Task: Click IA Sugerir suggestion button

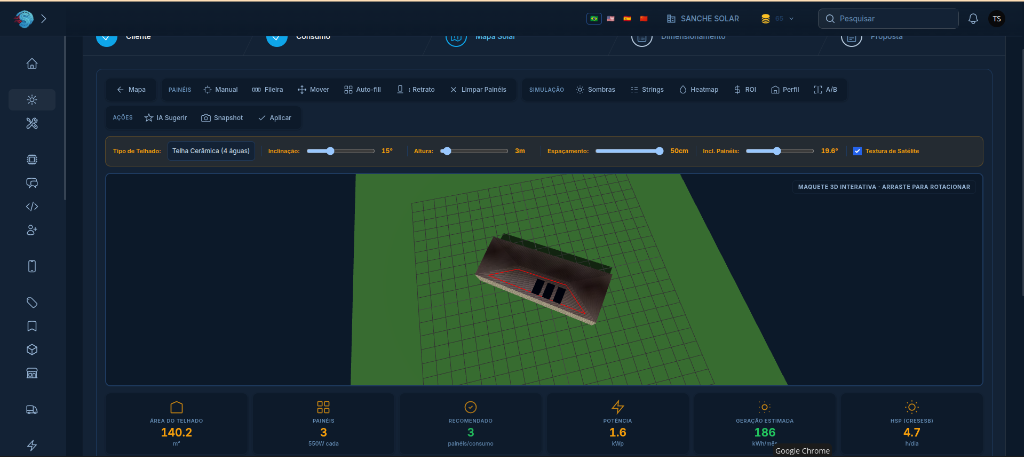Action: (x=166, y=118)
